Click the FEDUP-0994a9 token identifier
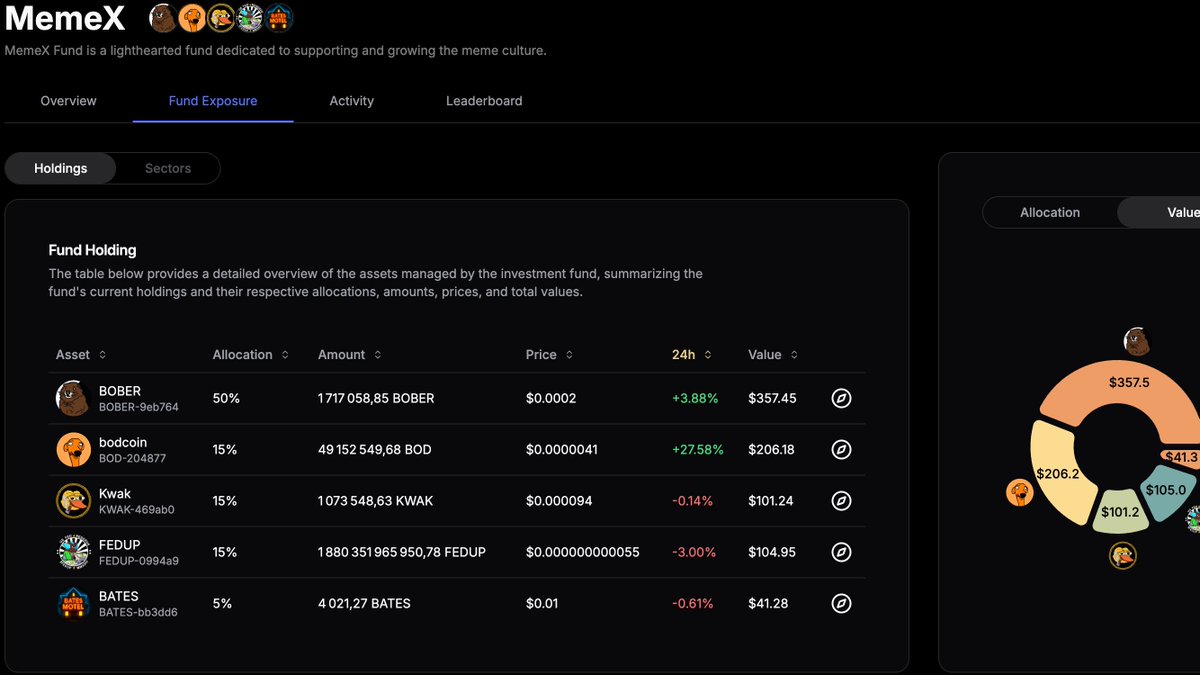Screen dimensions: 1200x675 139,561
